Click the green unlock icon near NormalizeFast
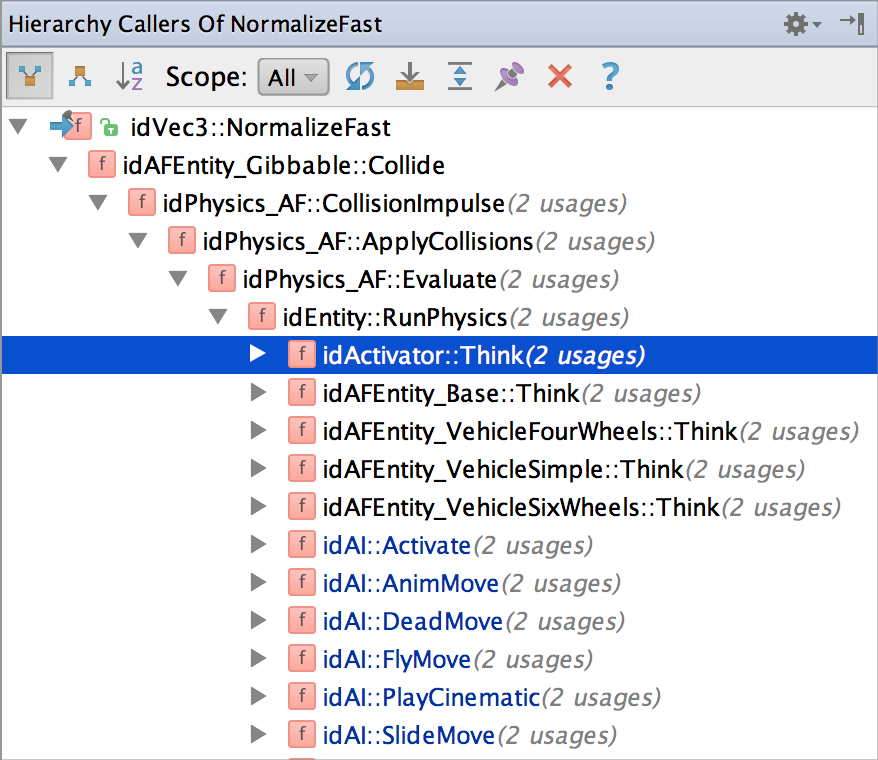The width and height of the screenshot is (878, 760). [107, 127]
